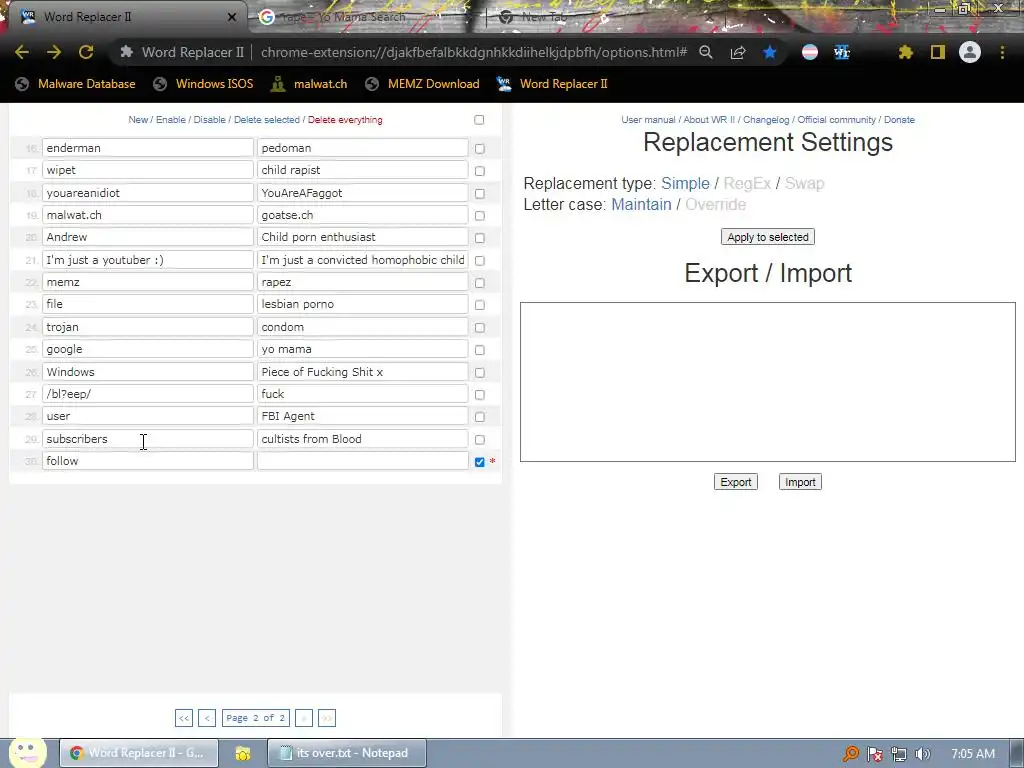Screen dimensions: 1024x768
Task: Open the smiley Start button
Action: (27, 753)
